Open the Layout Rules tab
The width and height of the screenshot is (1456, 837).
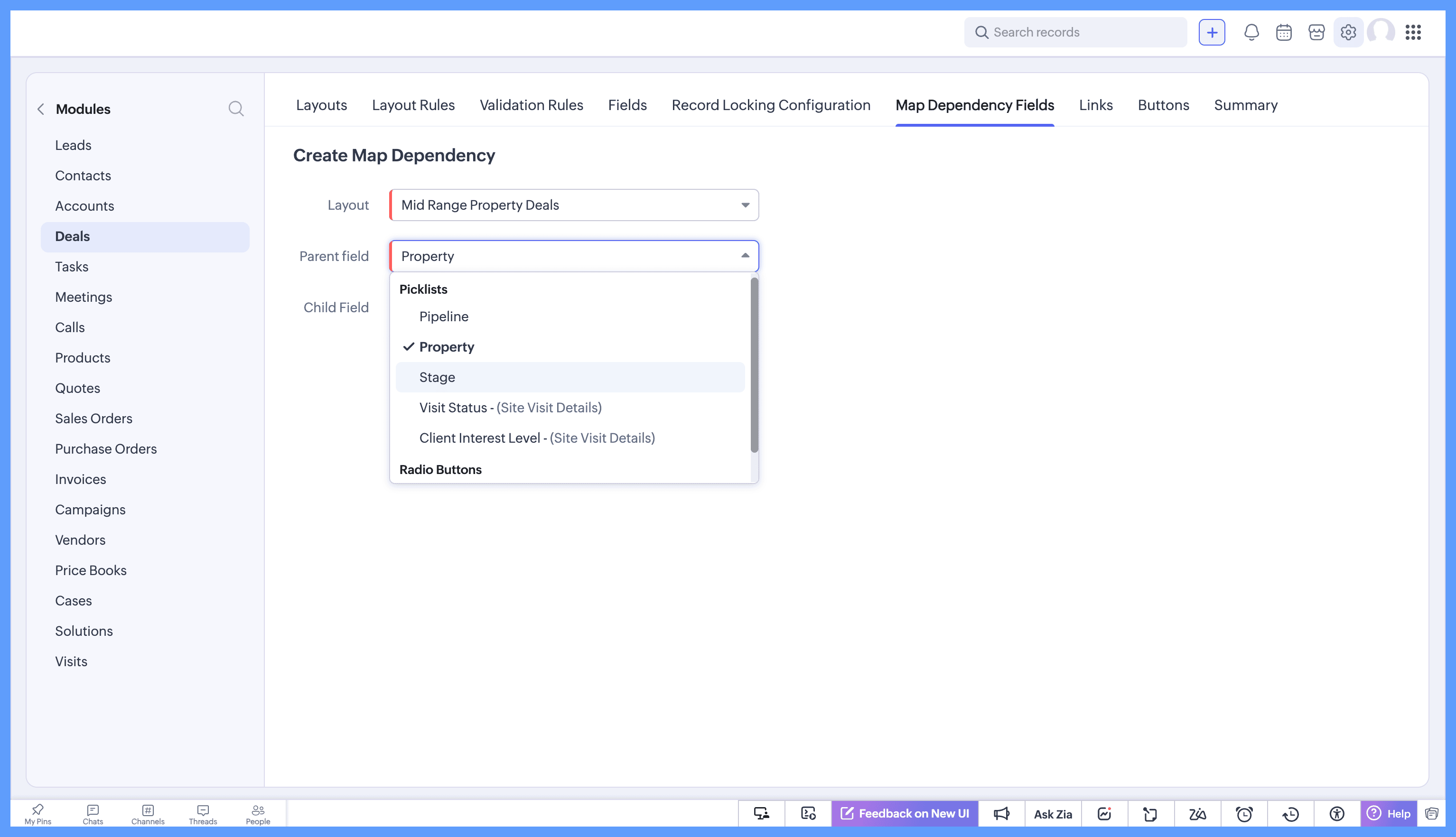click(x=413, y=105)
